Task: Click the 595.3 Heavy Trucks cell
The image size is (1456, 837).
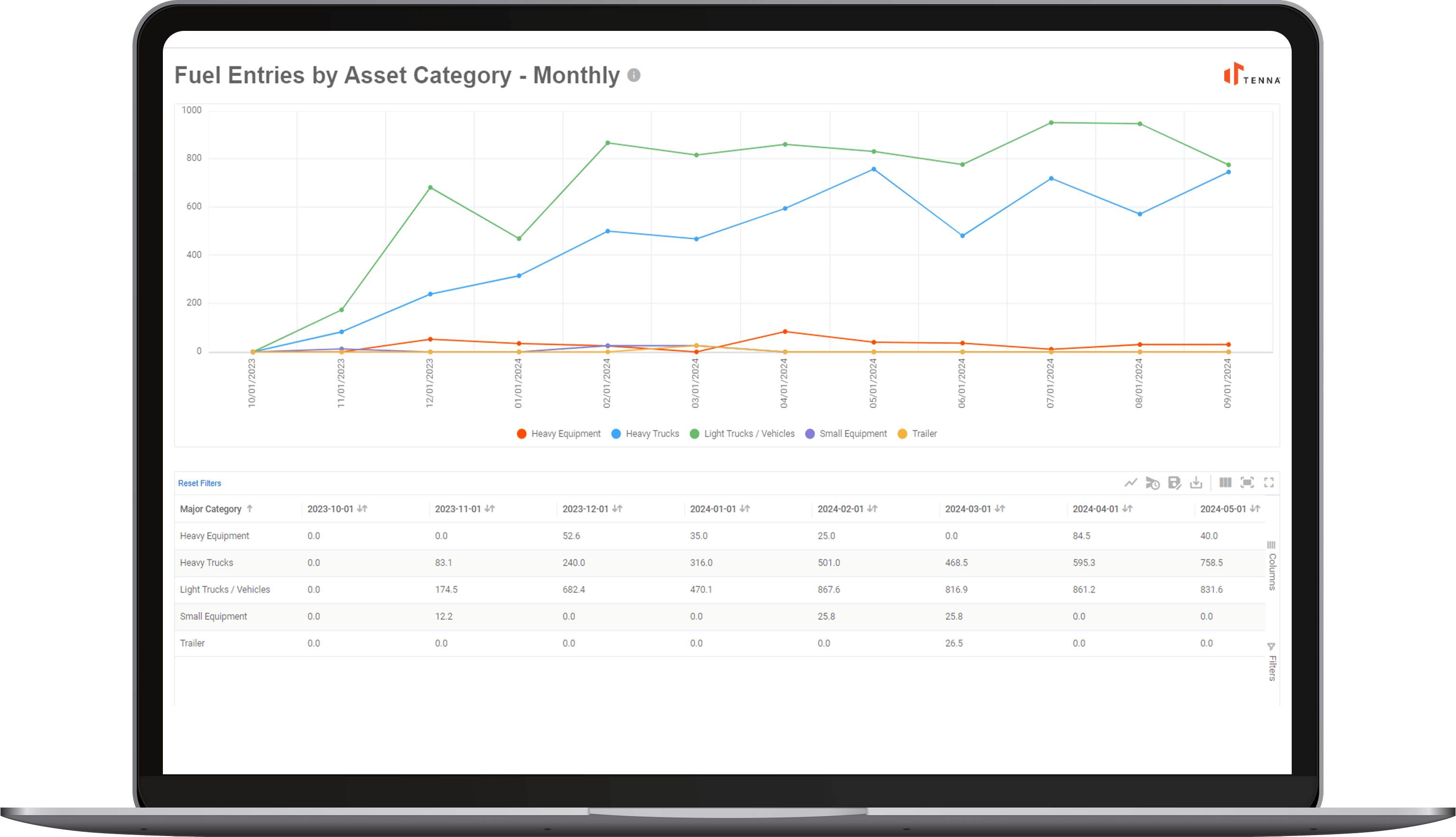Action: 1084,563
